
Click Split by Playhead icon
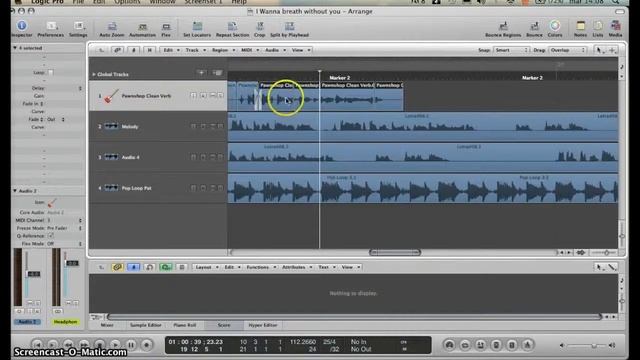289,27
